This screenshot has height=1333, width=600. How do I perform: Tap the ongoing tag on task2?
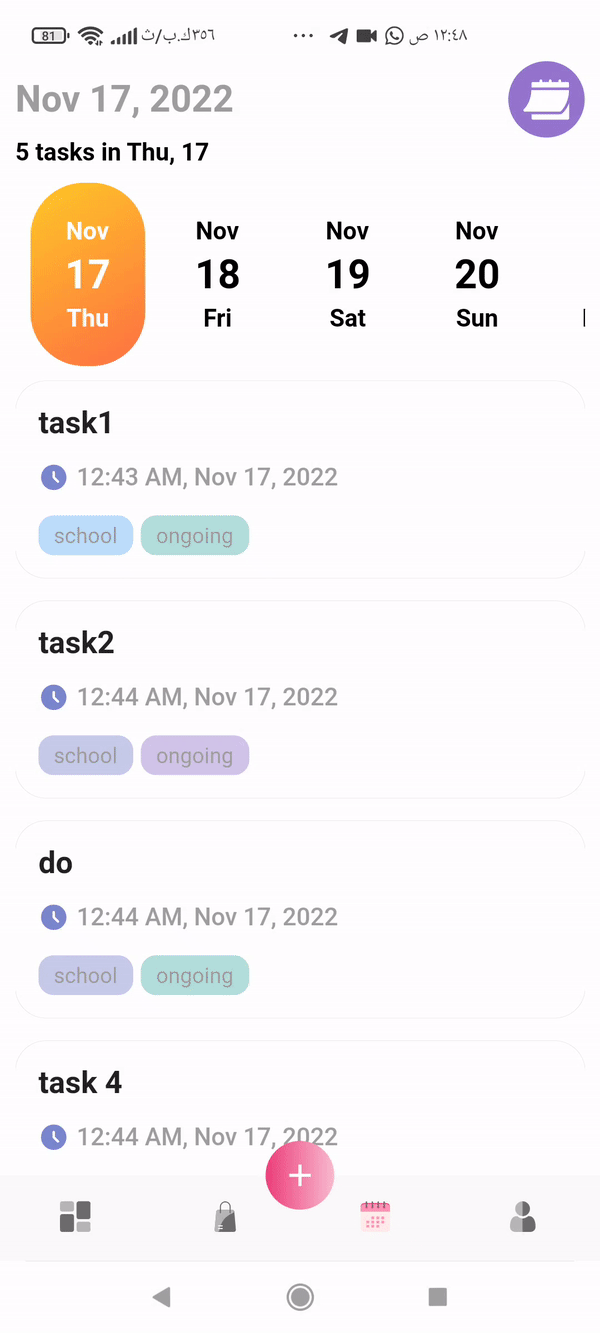pos(195,756)
